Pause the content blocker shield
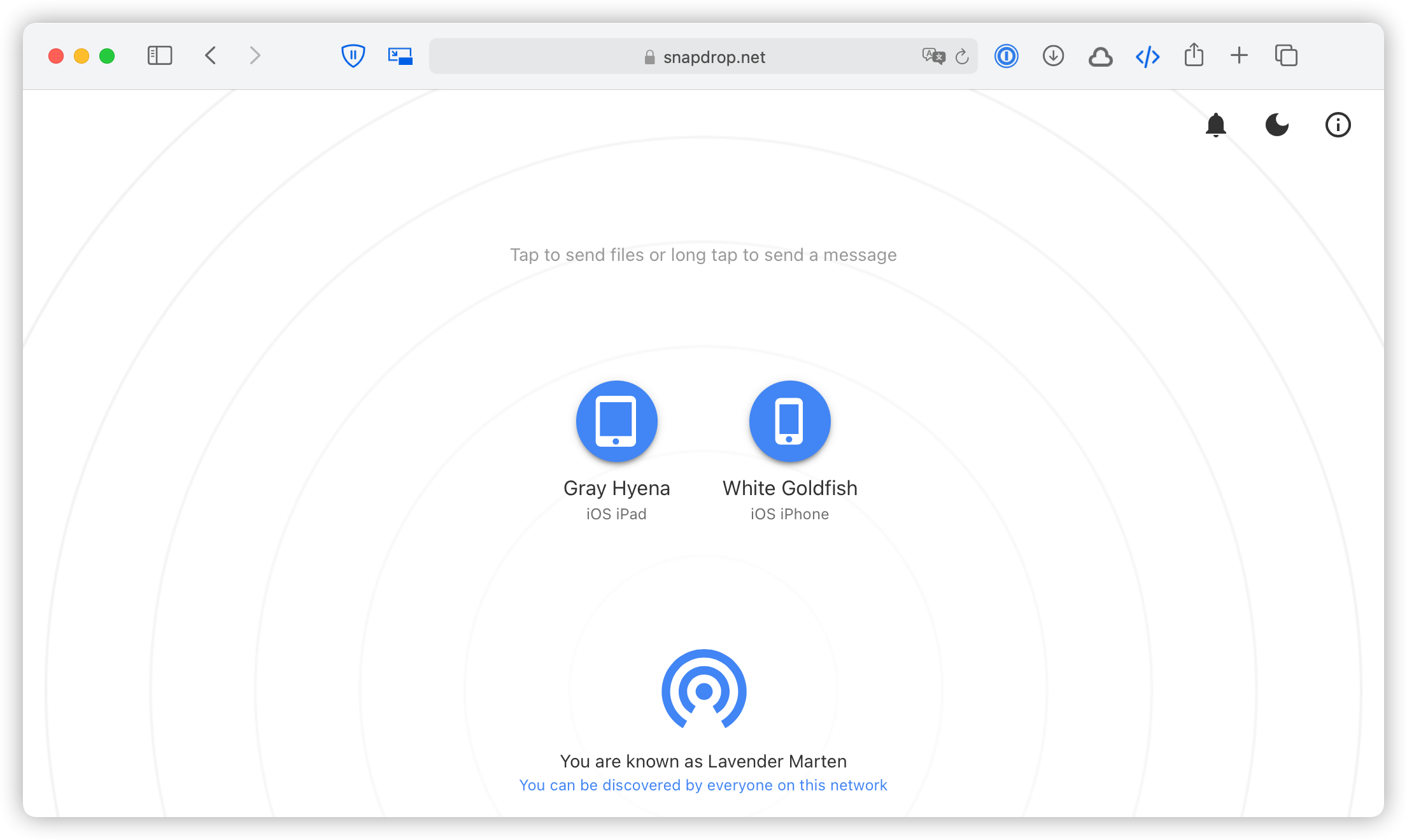The image size is (1407, 840). point(353,56)
